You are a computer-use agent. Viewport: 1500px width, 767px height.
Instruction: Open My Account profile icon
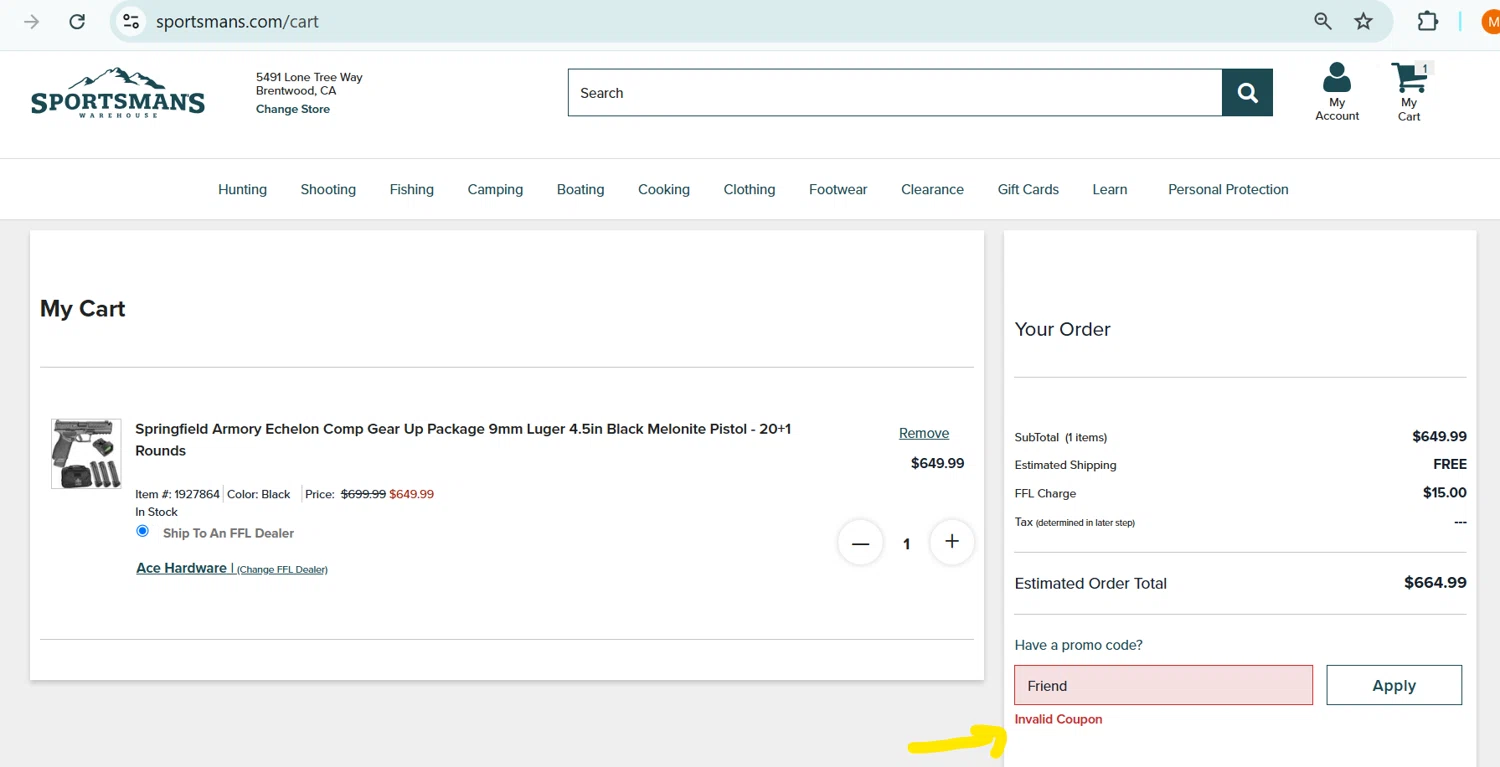coord(1336,91)
